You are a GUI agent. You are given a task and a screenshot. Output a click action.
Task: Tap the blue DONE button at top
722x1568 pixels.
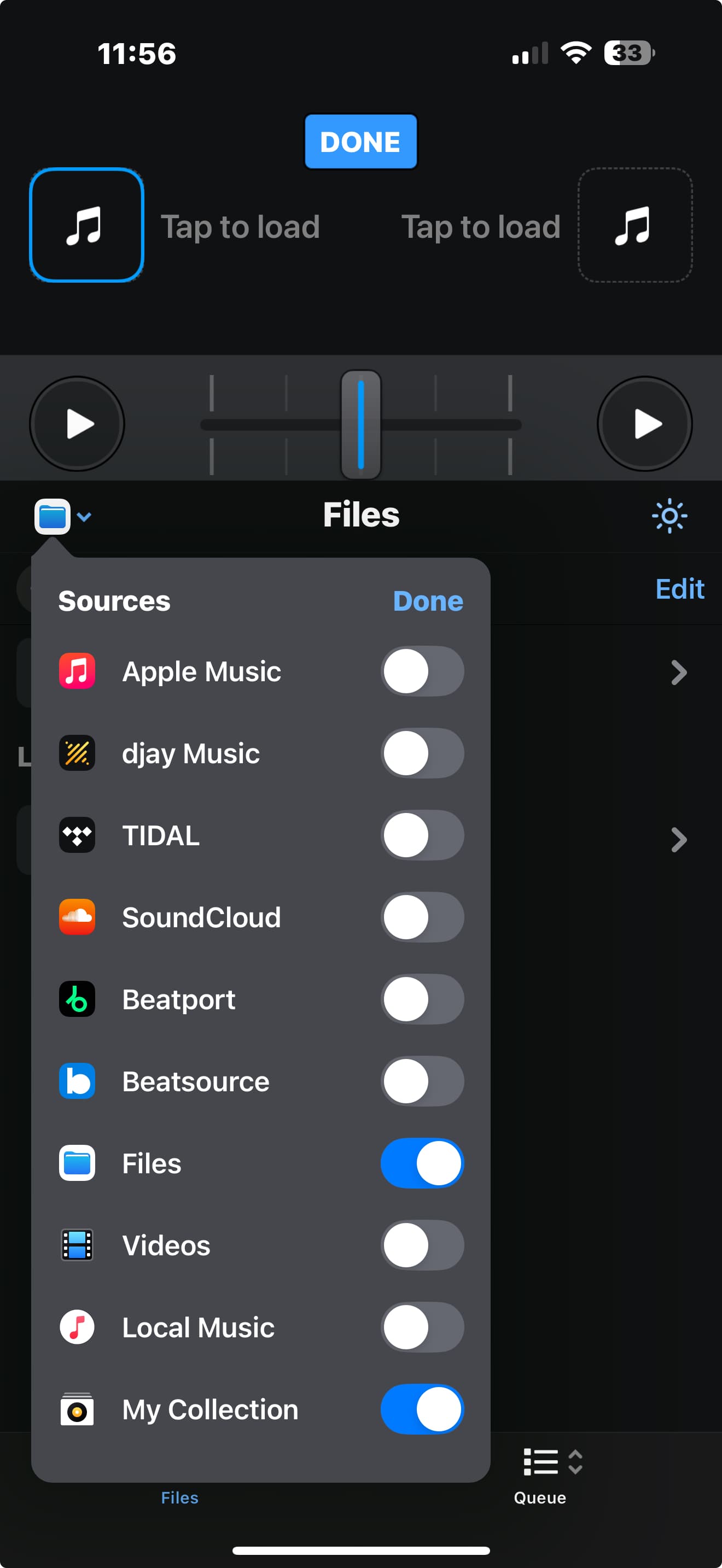point(360,141)
